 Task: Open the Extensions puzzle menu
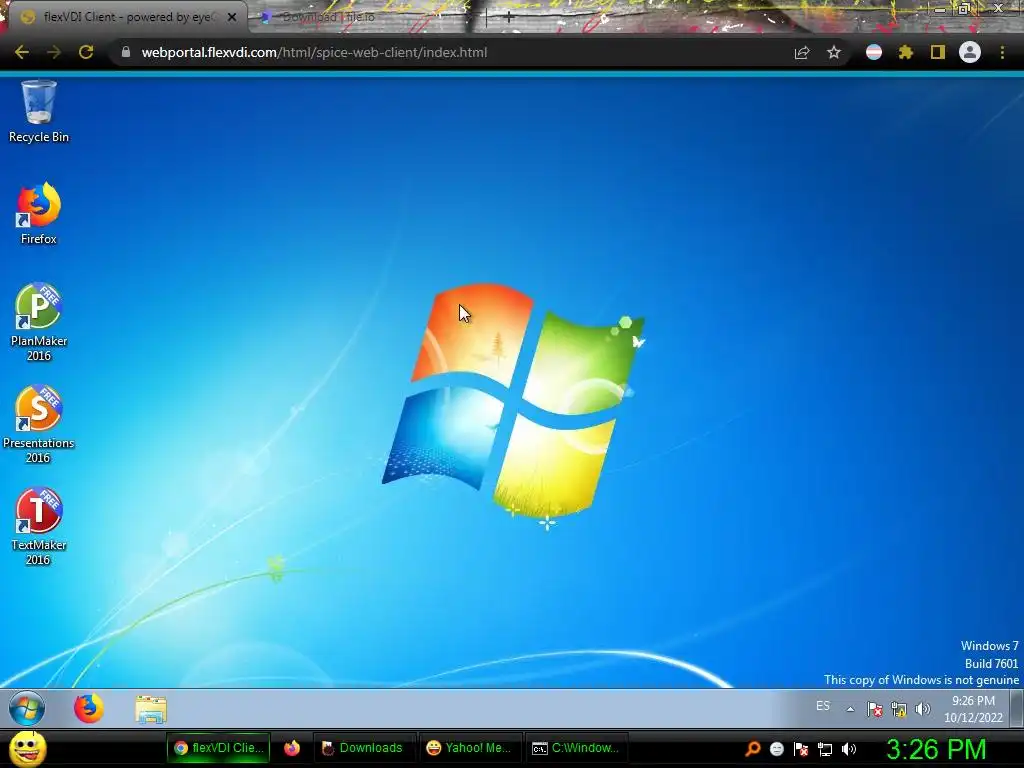click(906, 52)
